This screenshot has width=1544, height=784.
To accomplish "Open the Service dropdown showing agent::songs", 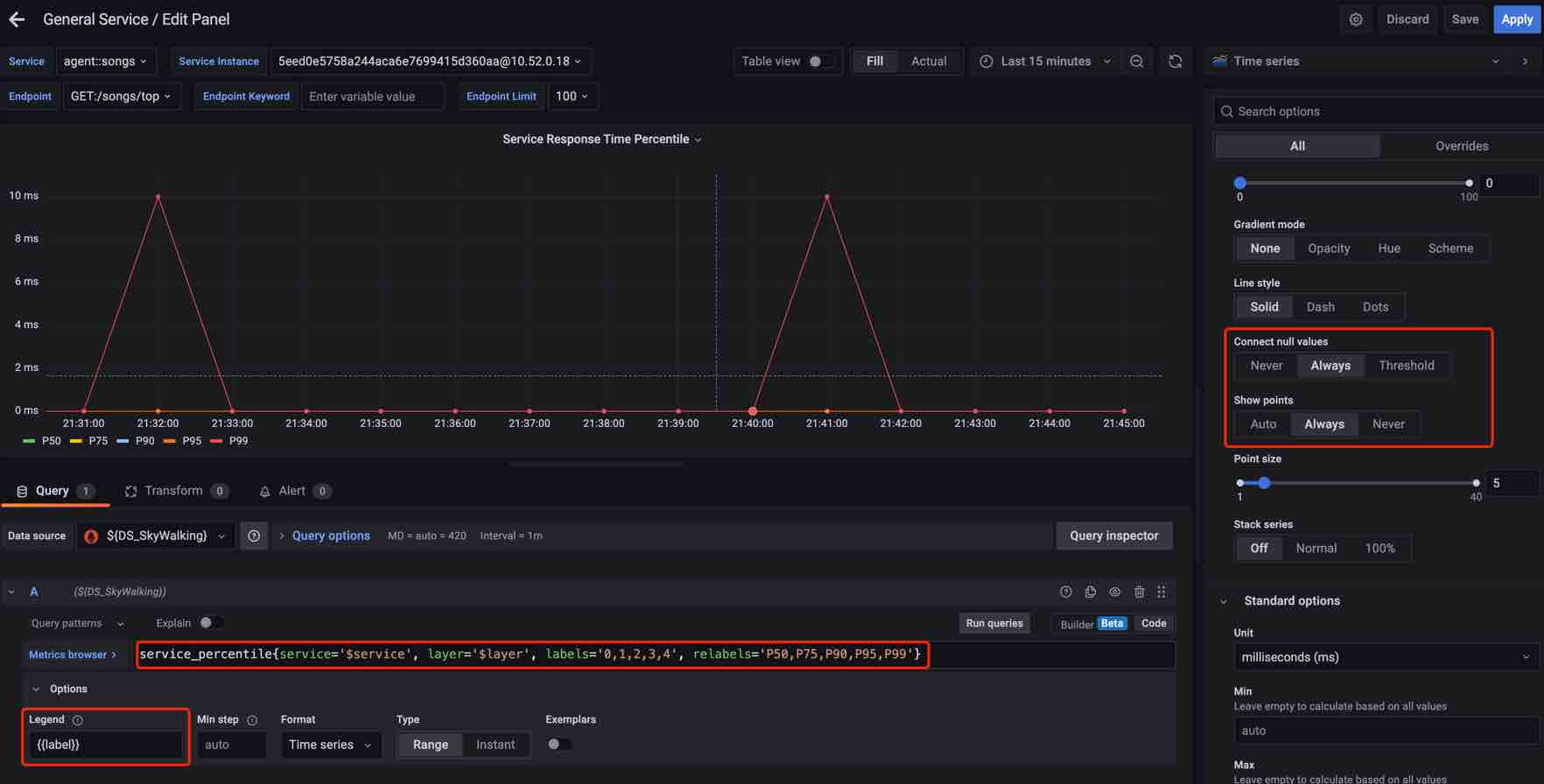I will (x=105, y=61).
